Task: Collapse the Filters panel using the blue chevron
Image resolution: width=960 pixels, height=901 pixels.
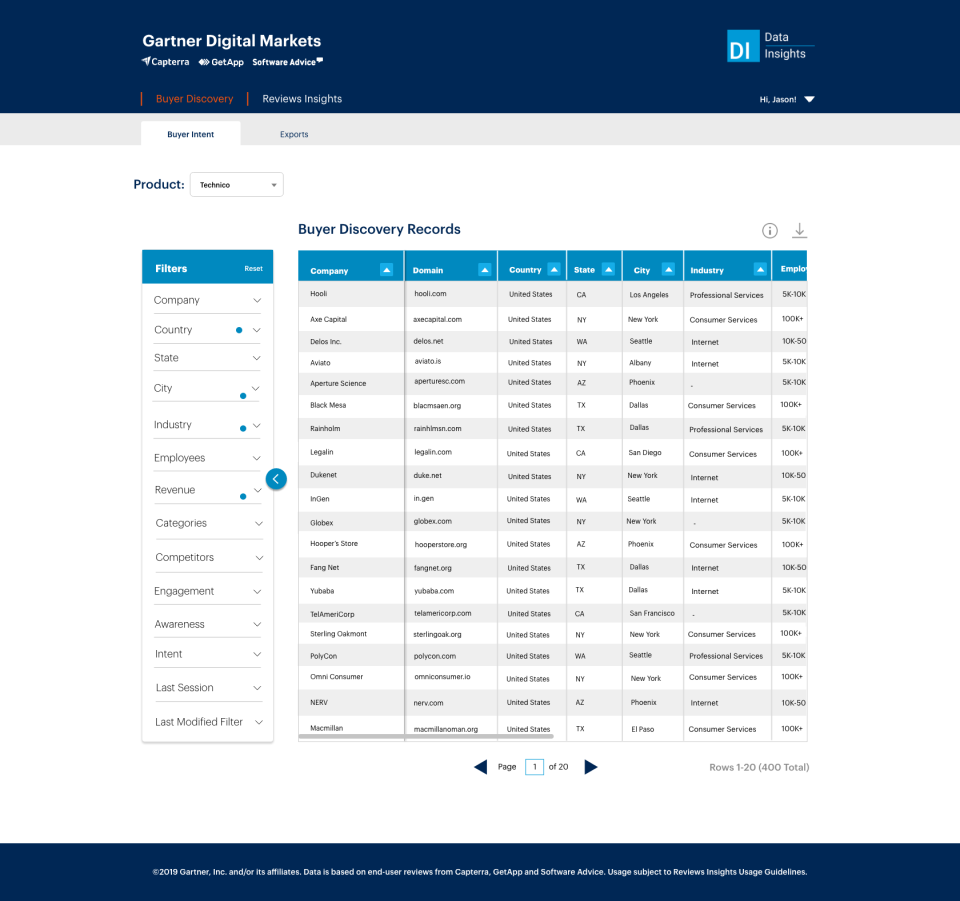Action: click(x=276, y=479)
